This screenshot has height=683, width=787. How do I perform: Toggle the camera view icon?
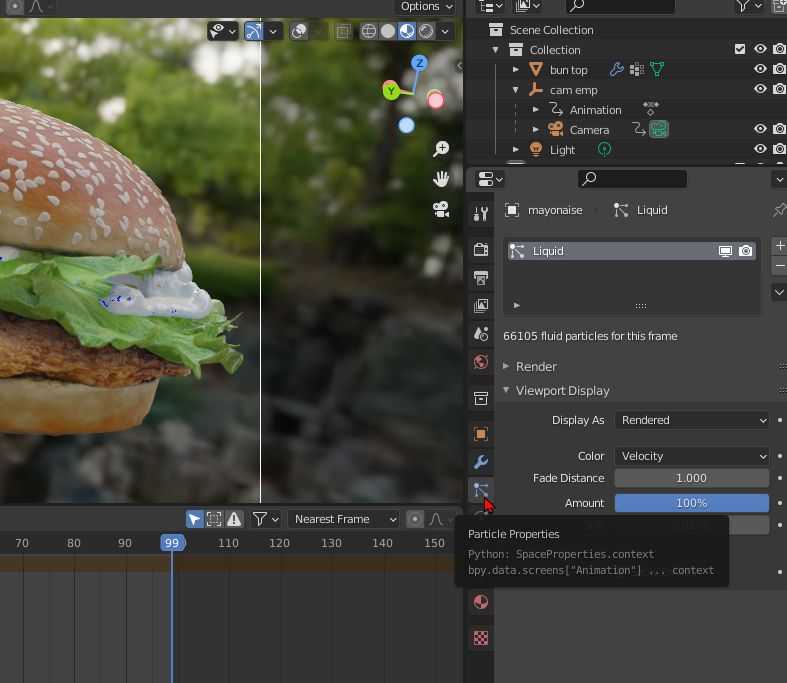441,209
